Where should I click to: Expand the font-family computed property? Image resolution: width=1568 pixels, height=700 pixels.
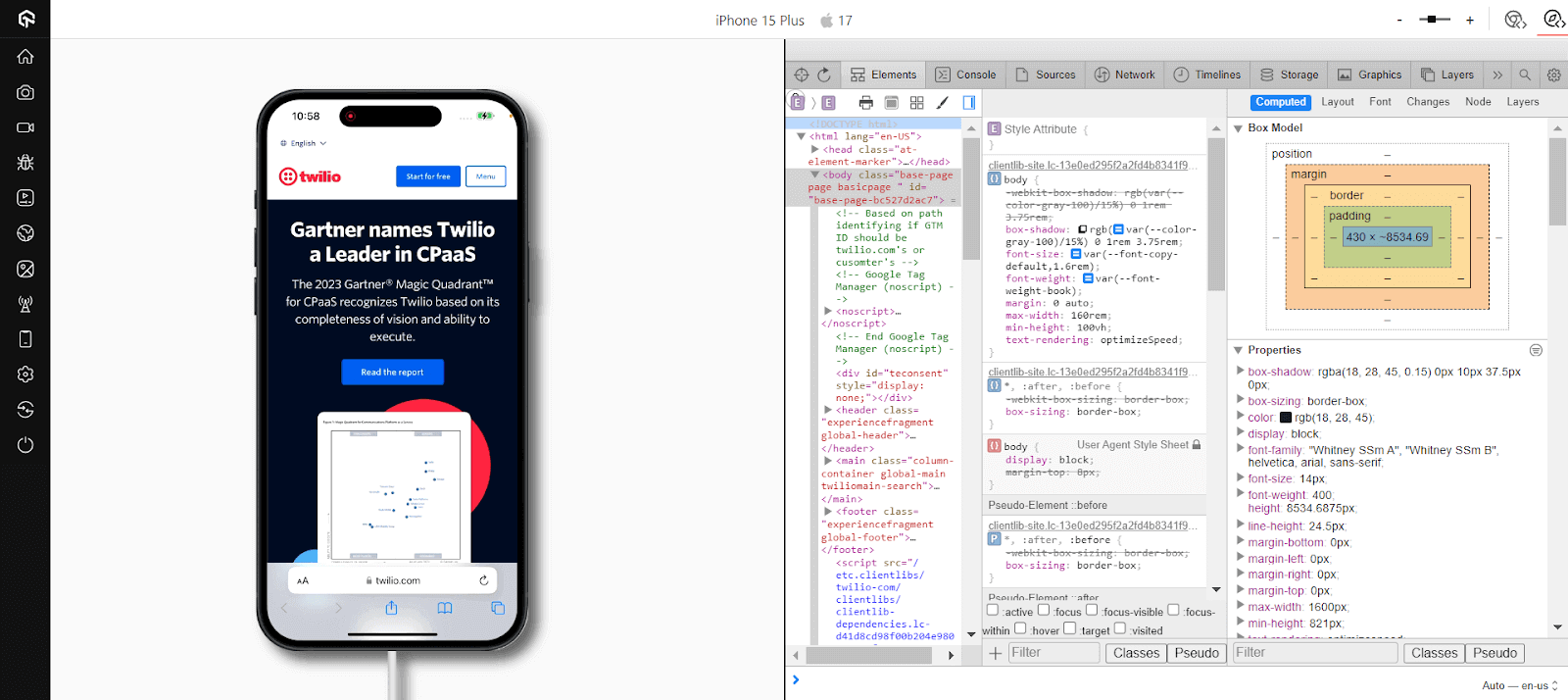(x=1241, y=450)
